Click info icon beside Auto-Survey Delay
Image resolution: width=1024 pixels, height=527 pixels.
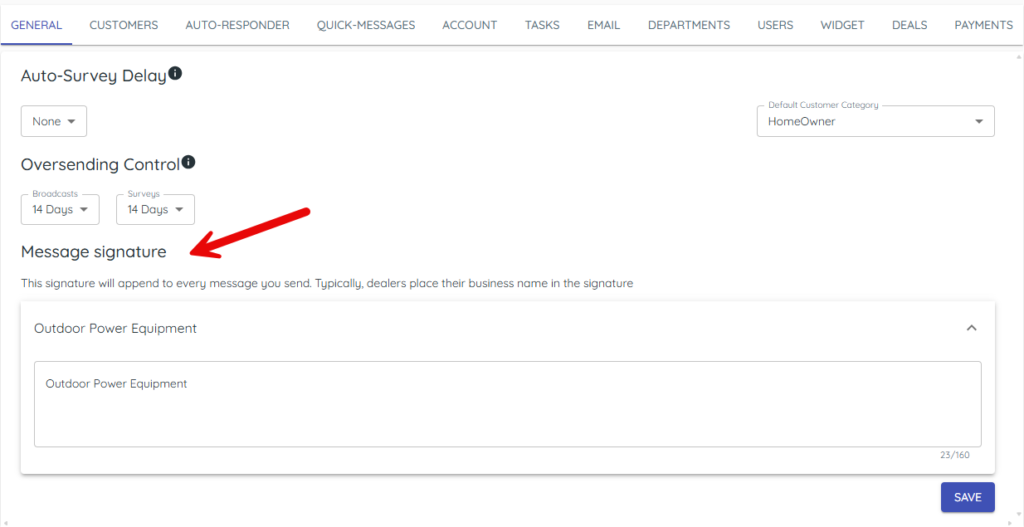[x=175, y=74]
